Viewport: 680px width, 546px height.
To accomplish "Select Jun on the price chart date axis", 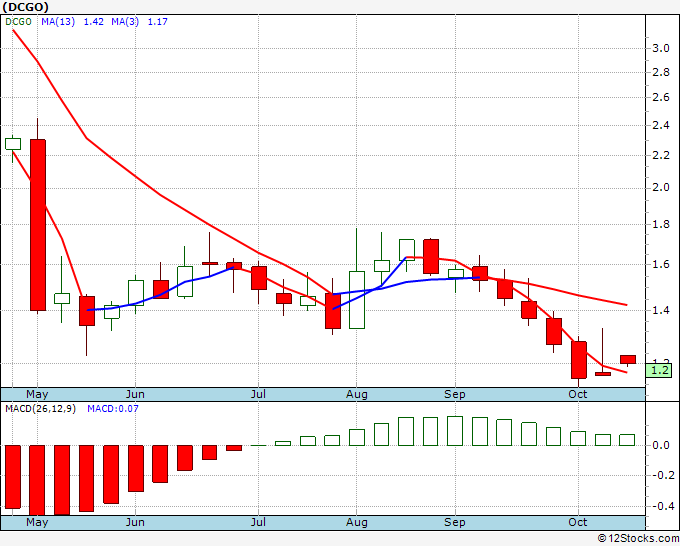I will pyautogui.click(x=135, y=394).
